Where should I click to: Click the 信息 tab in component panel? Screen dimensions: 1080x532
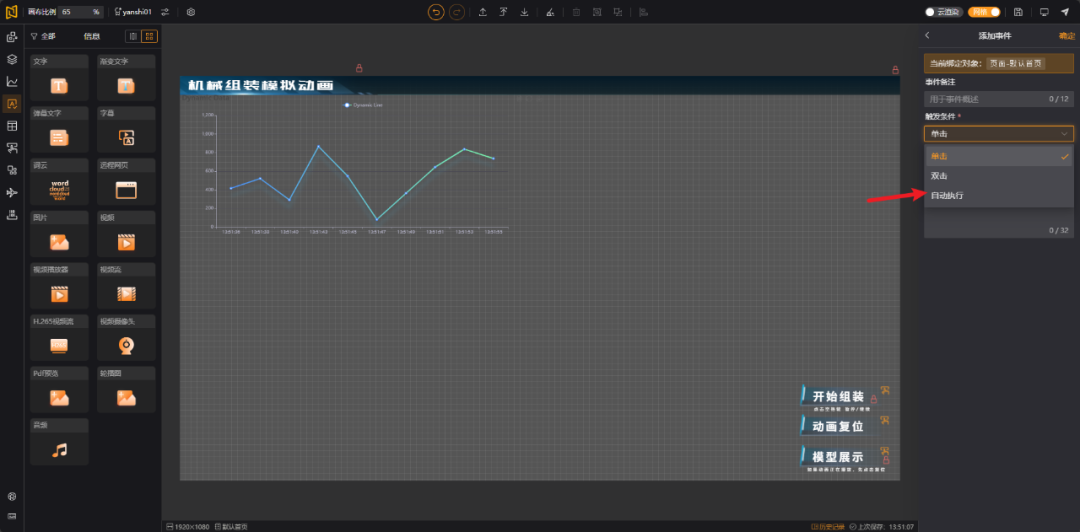92,37
